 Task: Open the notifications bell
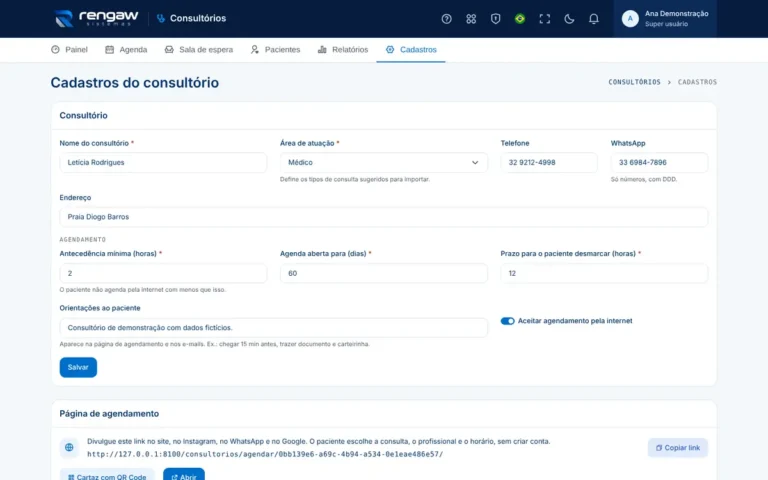point(593,19)
